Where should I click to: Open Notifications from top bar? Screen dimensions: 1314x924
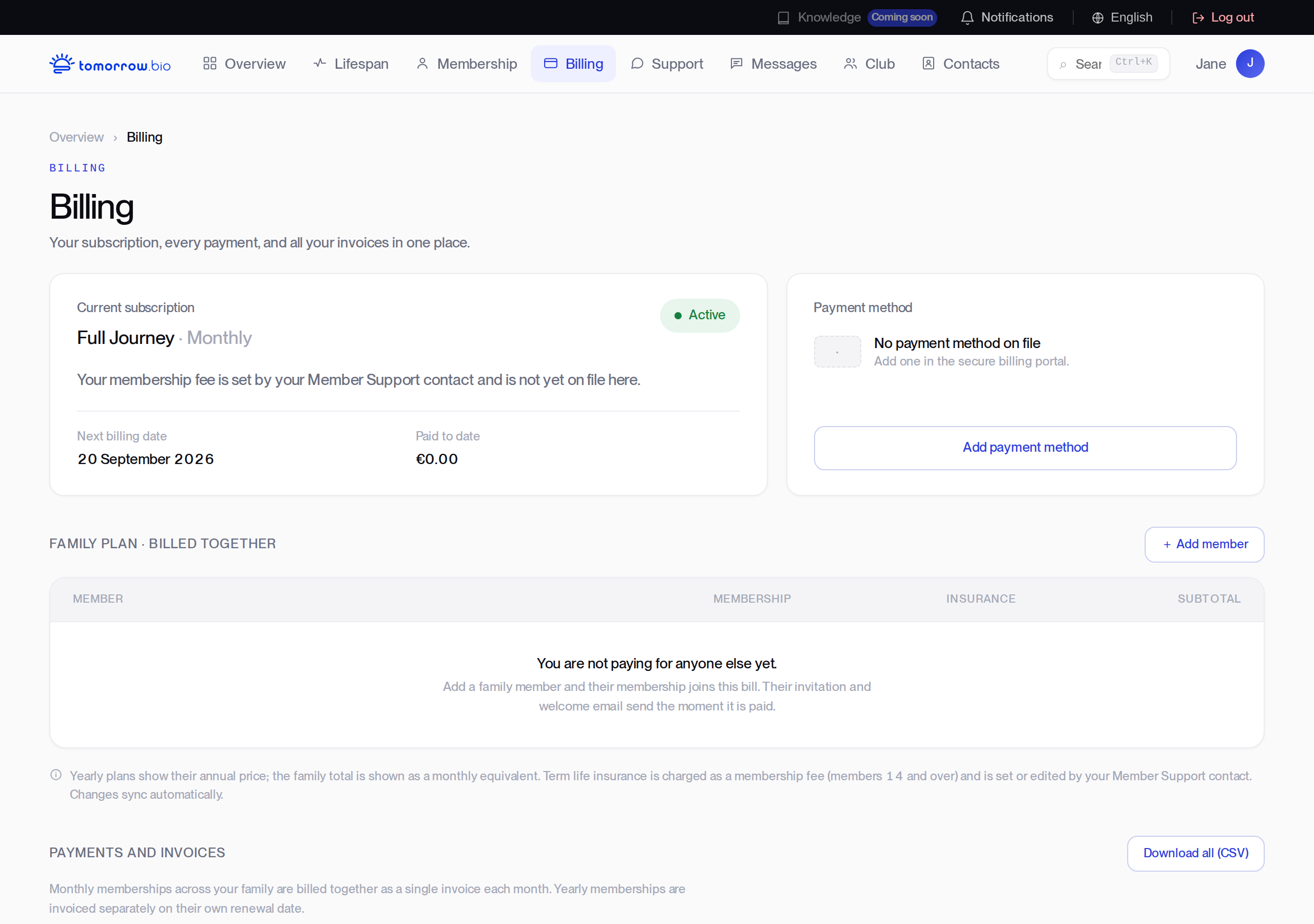click(x=1007, y=18)
